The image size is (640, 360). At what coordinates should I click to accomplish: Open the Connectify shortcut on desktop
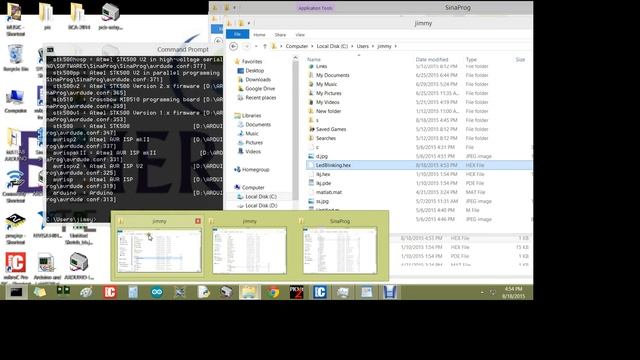[x=16, y=186]
